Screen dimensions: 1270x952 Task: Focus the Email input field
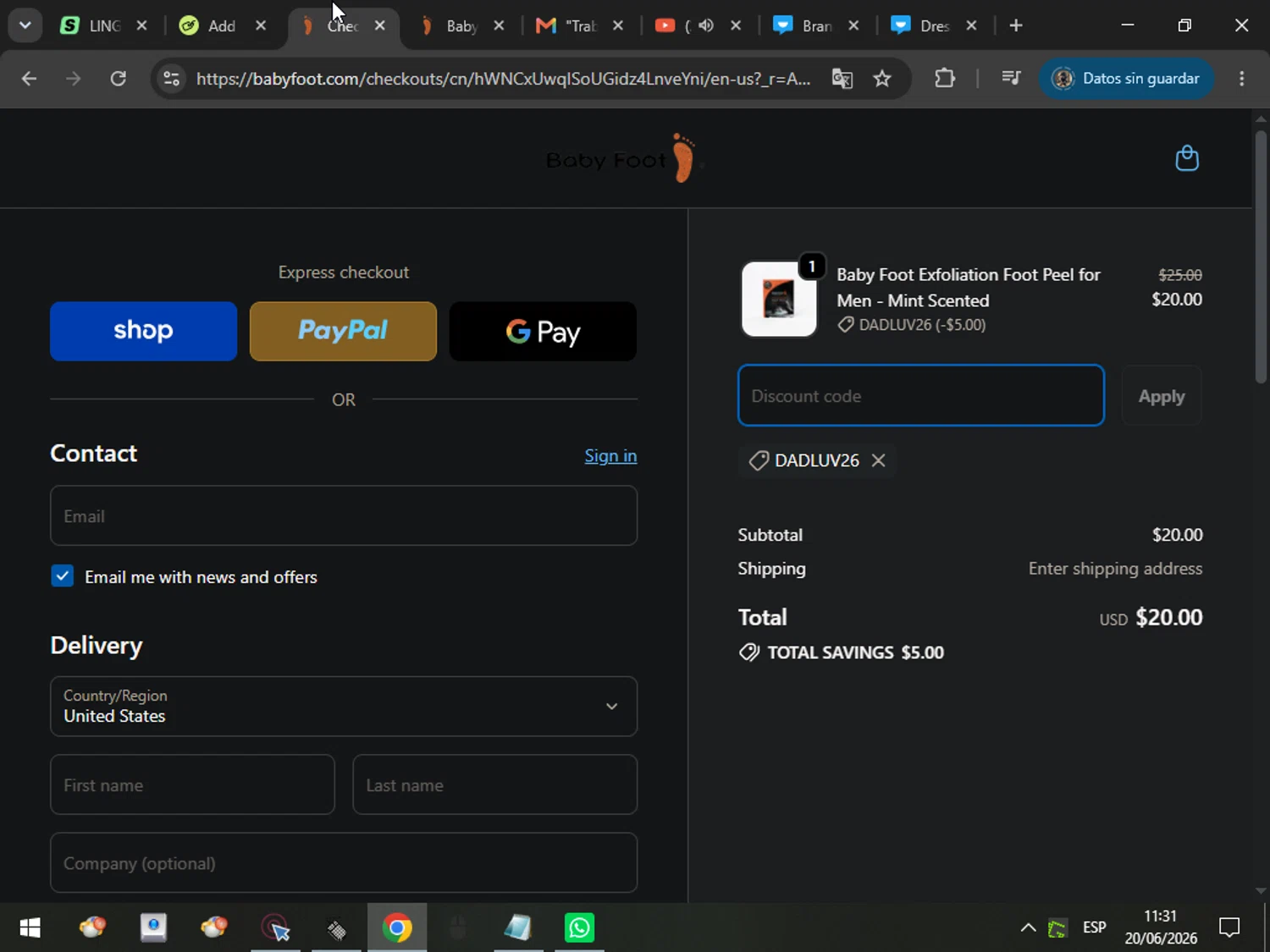pos(344,515)
